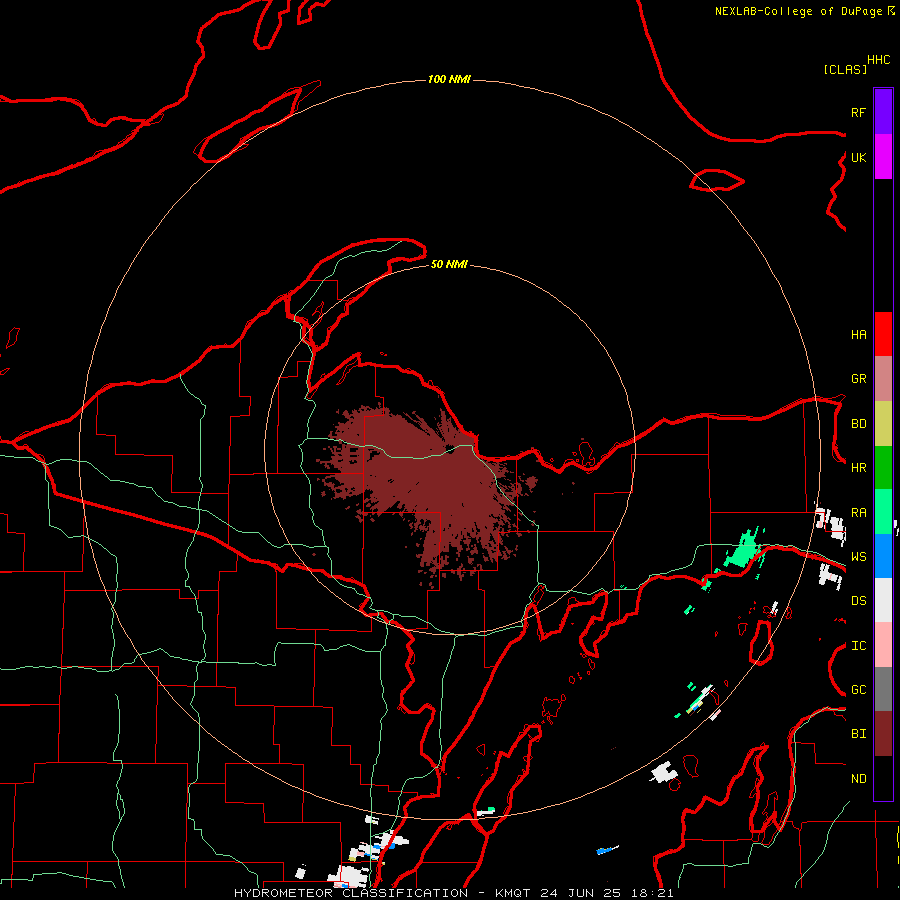Select the WS blue legend swatch
This screenshot has height=900, width=900.
(883, 556)
